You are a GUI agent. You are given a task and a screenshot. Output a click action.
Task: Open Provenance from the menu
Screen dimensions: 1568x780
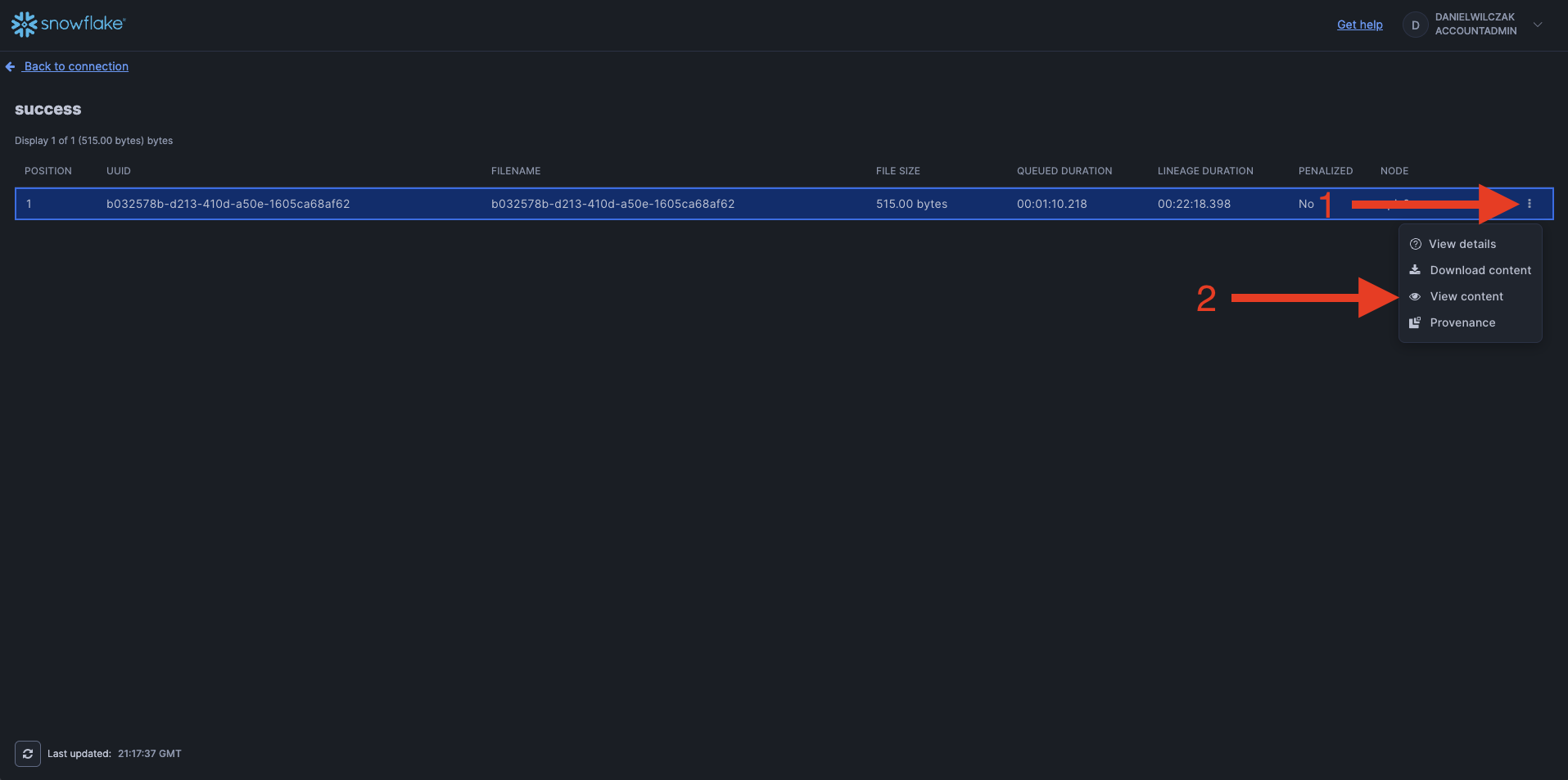(x=1462, y=322)
